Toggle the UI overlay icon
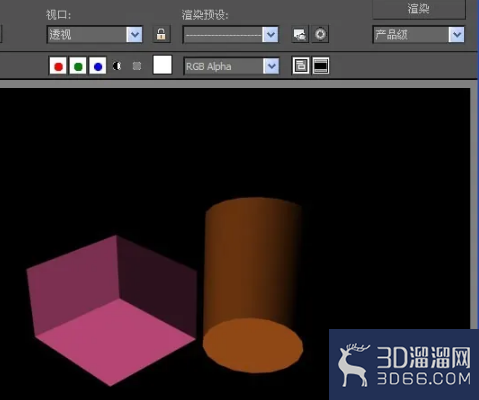The image size is (479, 400). pos(301,65)
